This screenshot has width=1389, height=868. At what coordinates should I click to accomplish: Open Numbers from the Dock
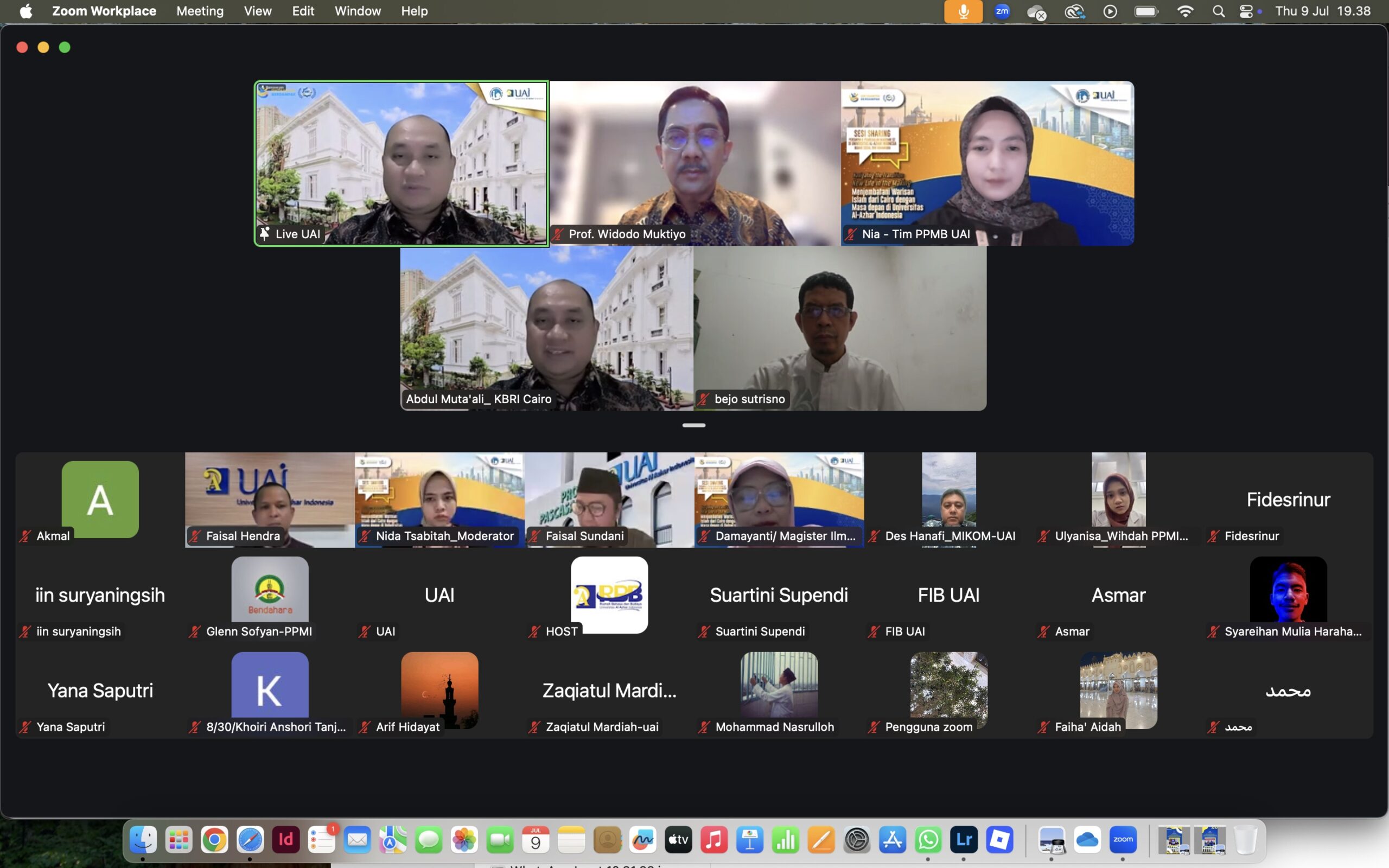pos(786,840)
